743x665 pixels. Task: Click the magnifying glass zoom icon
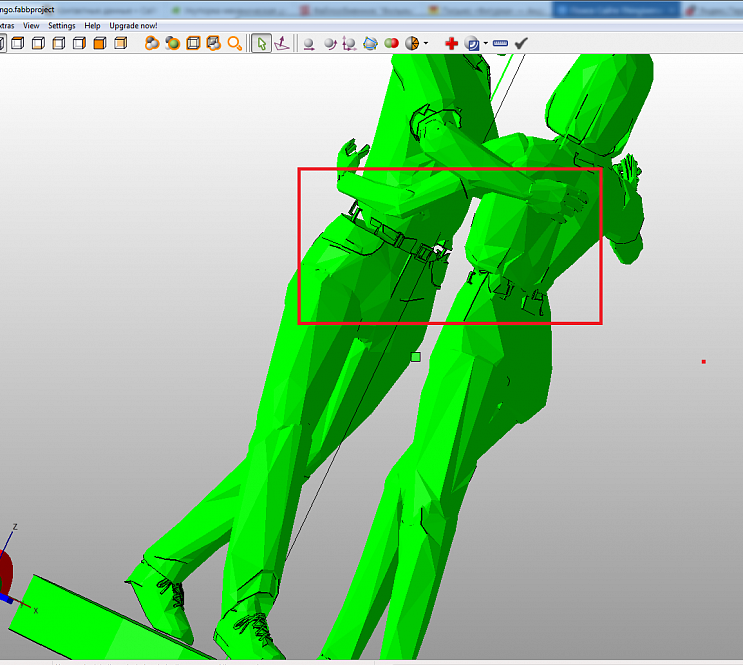(x=235, y=44)
